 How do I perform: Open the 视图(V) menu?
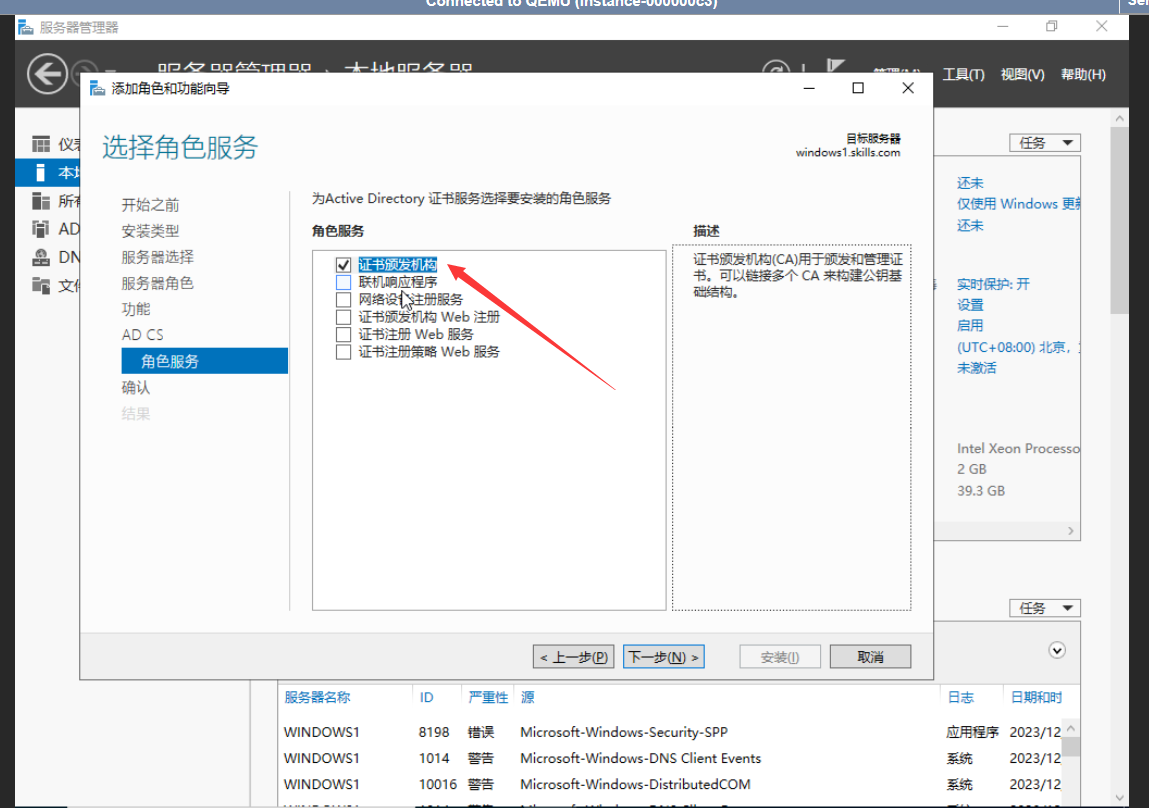click(x=1022, y=75)
